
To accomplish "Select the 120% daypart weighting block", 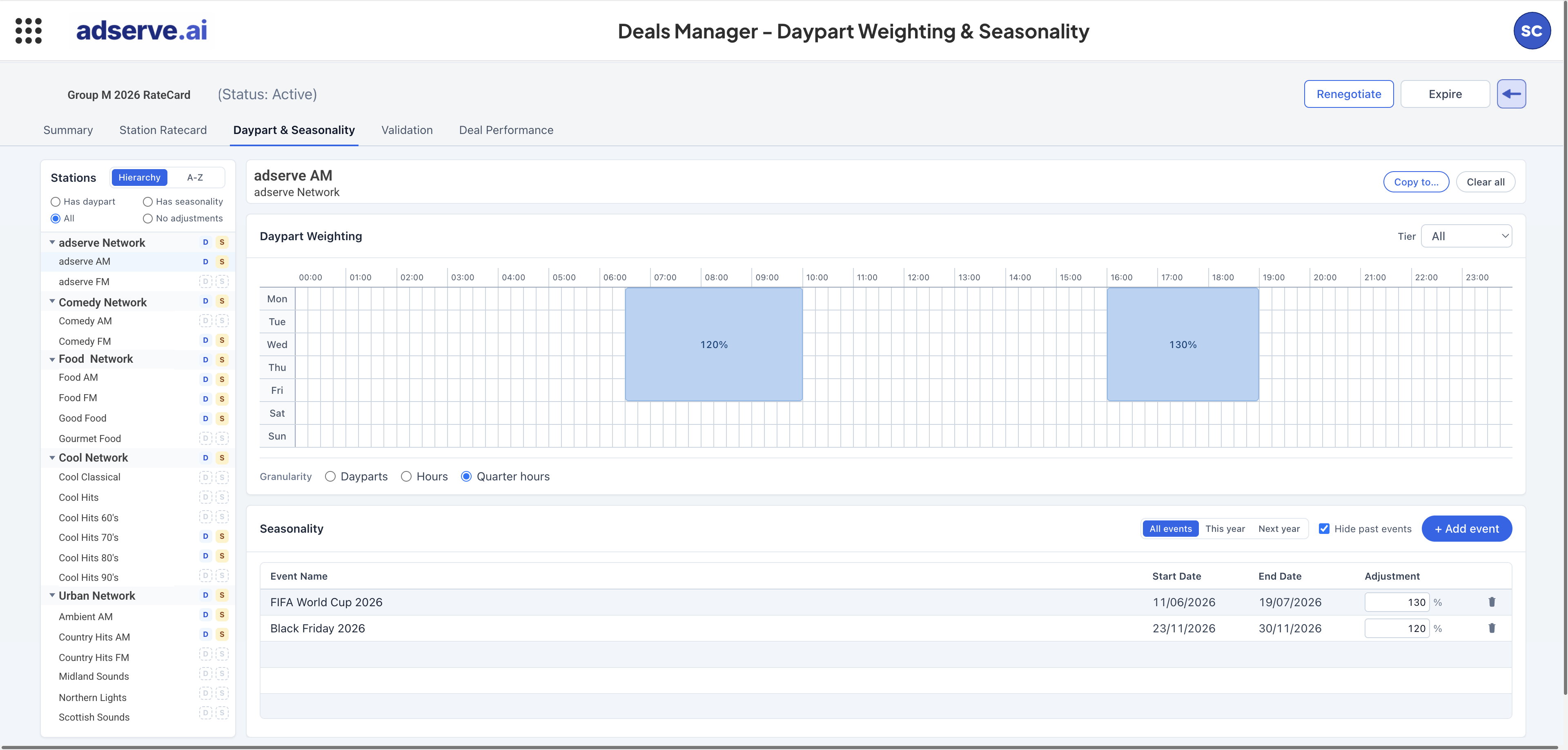I will tap(713, 344).
